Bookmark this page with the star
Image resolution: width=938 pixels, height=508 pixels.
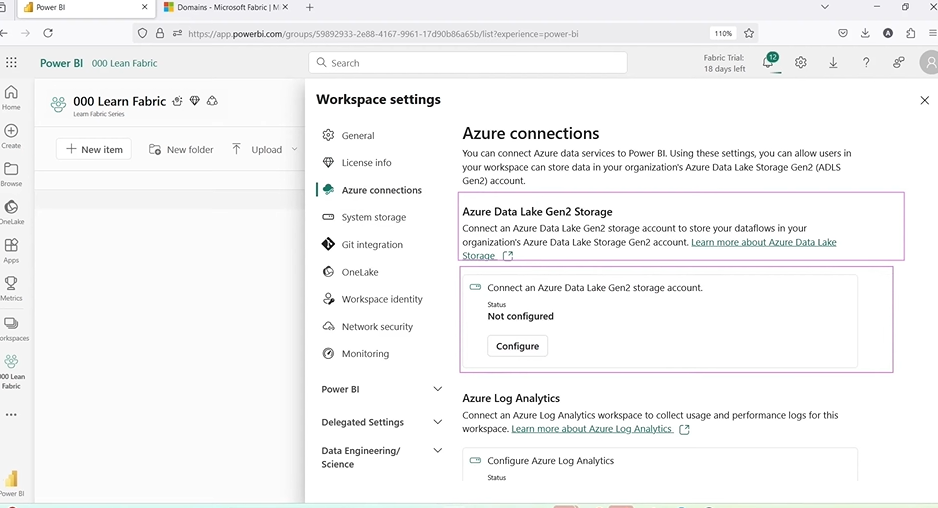(x=749, y=34)
